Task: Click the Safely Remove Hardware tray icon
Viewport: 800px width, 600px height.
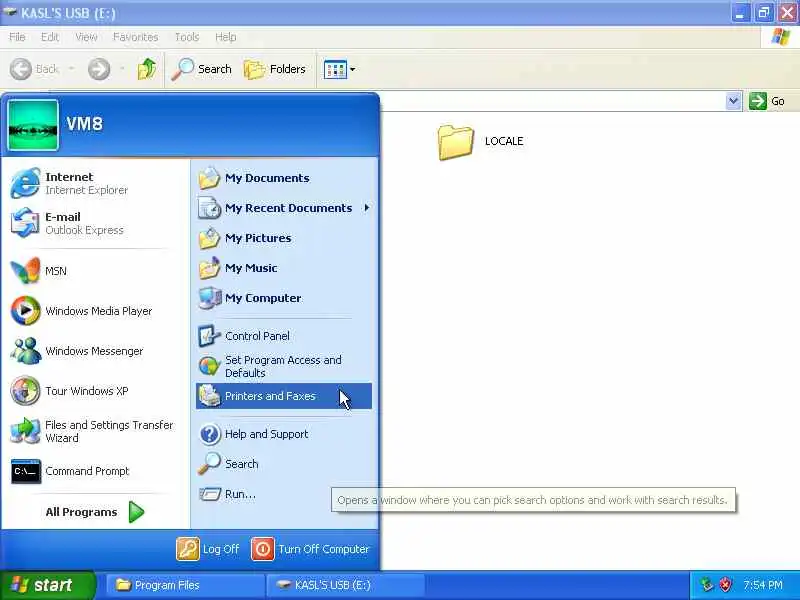Action: coord(707,585)
